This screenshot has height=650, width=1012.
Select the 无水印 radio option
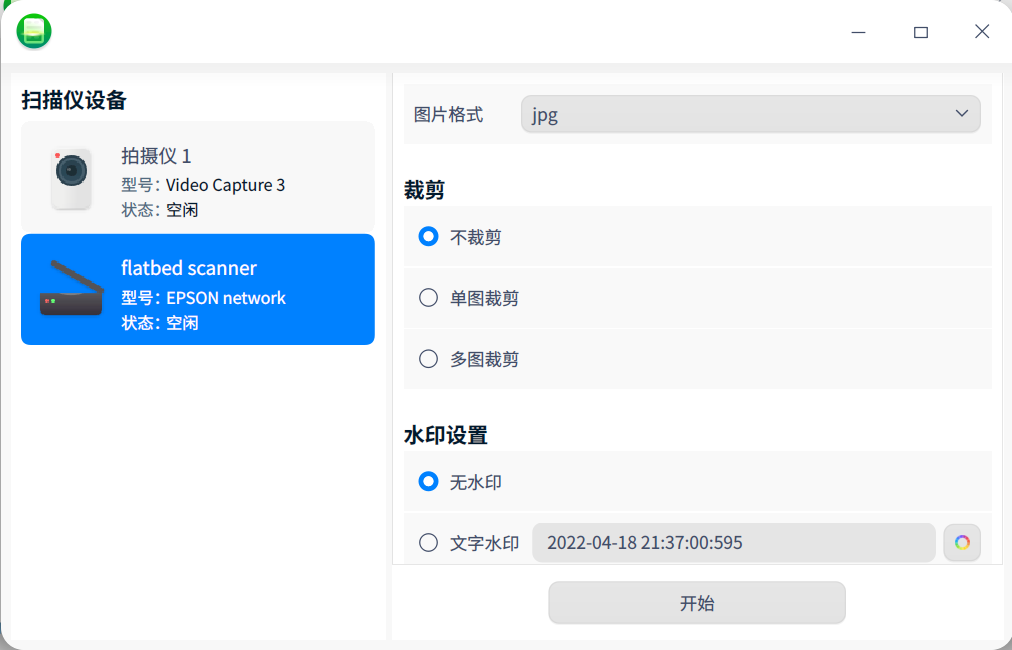point(429,482)
